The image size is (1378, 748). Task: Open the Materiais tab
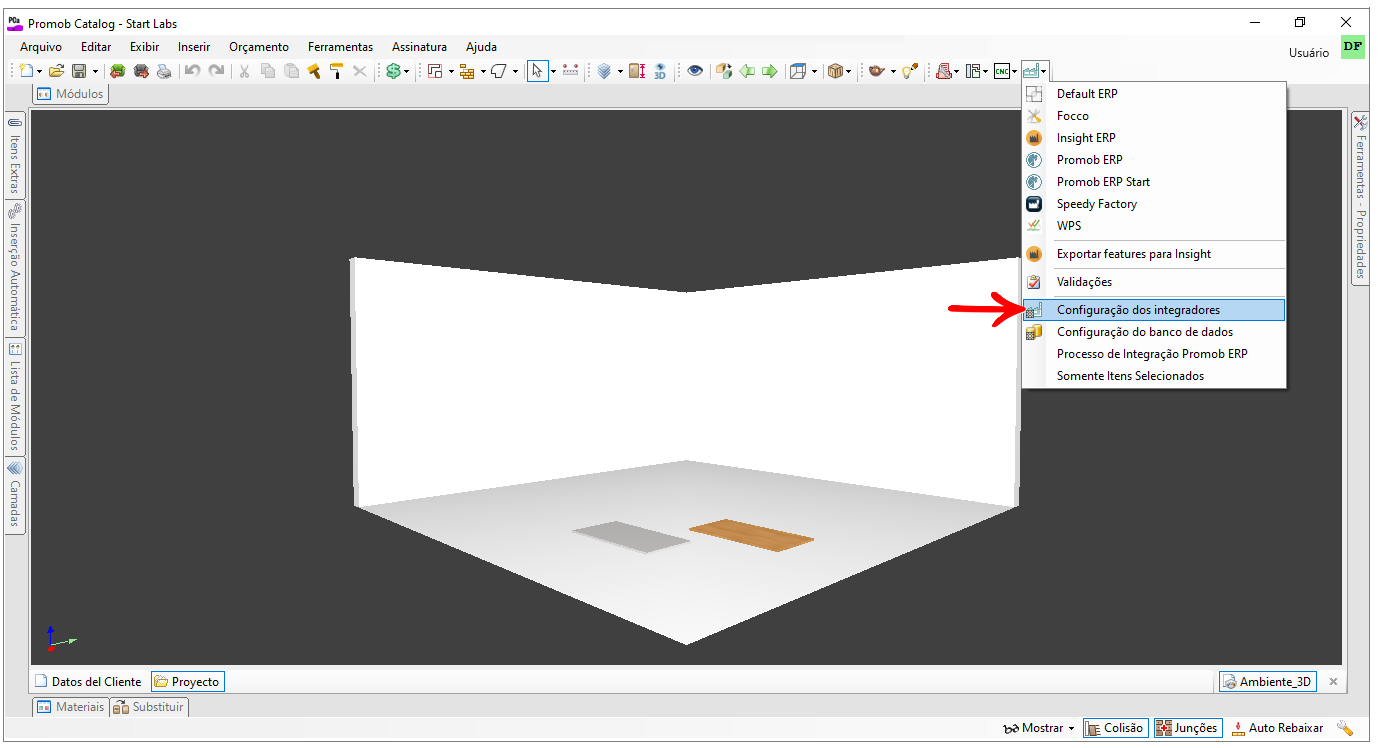(x=69, y=707)
